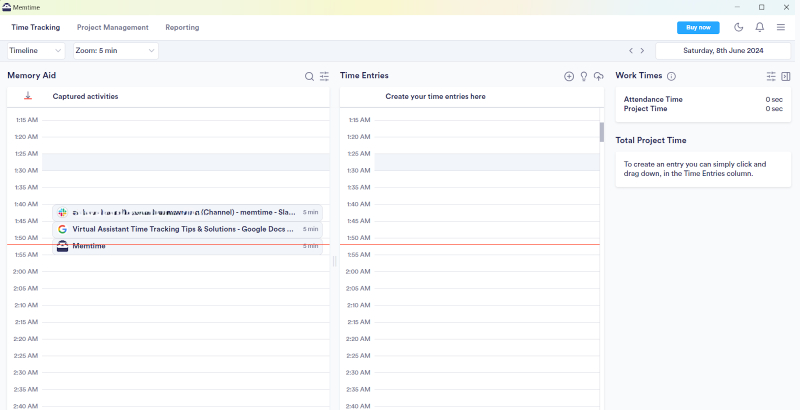This screenshot has width=800, height=410.
Task: Click Project Time label
Action: [x=645, y=109]
